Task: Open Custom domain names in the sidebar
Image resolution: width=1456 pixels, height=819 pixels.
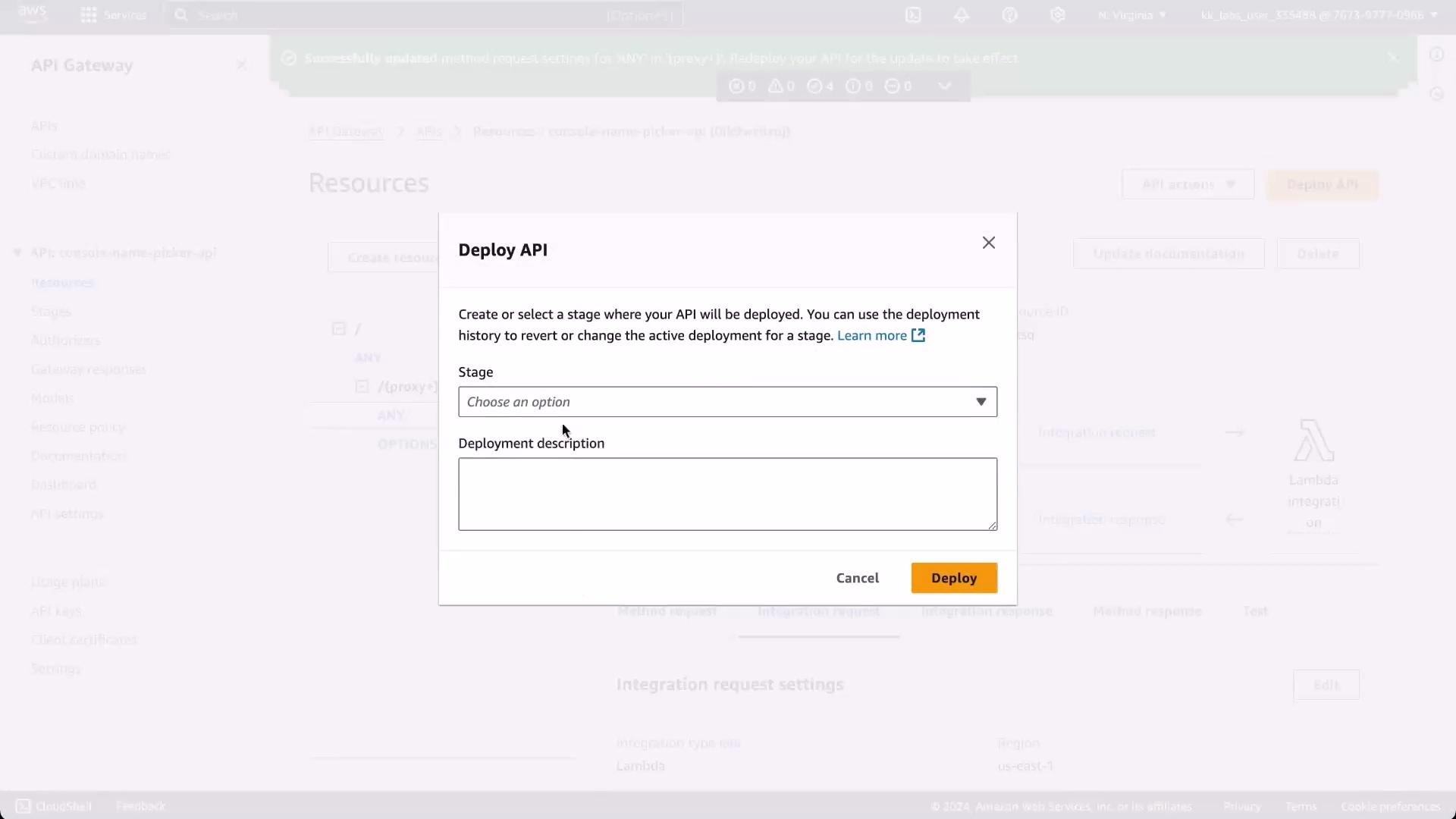Action: click(x=100, y=155)
